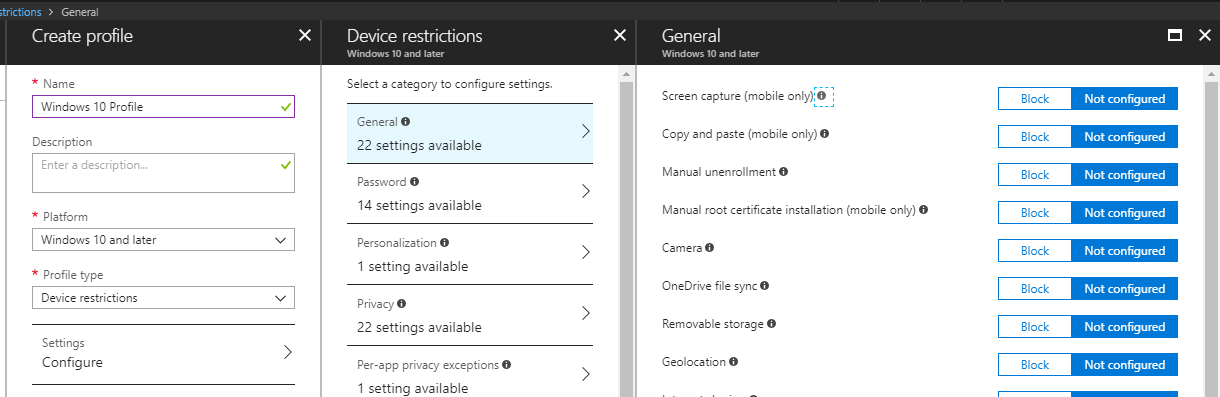
Task: Click info icon next to Removable storage
Action: pyautogui.click(x=772, y=323)
